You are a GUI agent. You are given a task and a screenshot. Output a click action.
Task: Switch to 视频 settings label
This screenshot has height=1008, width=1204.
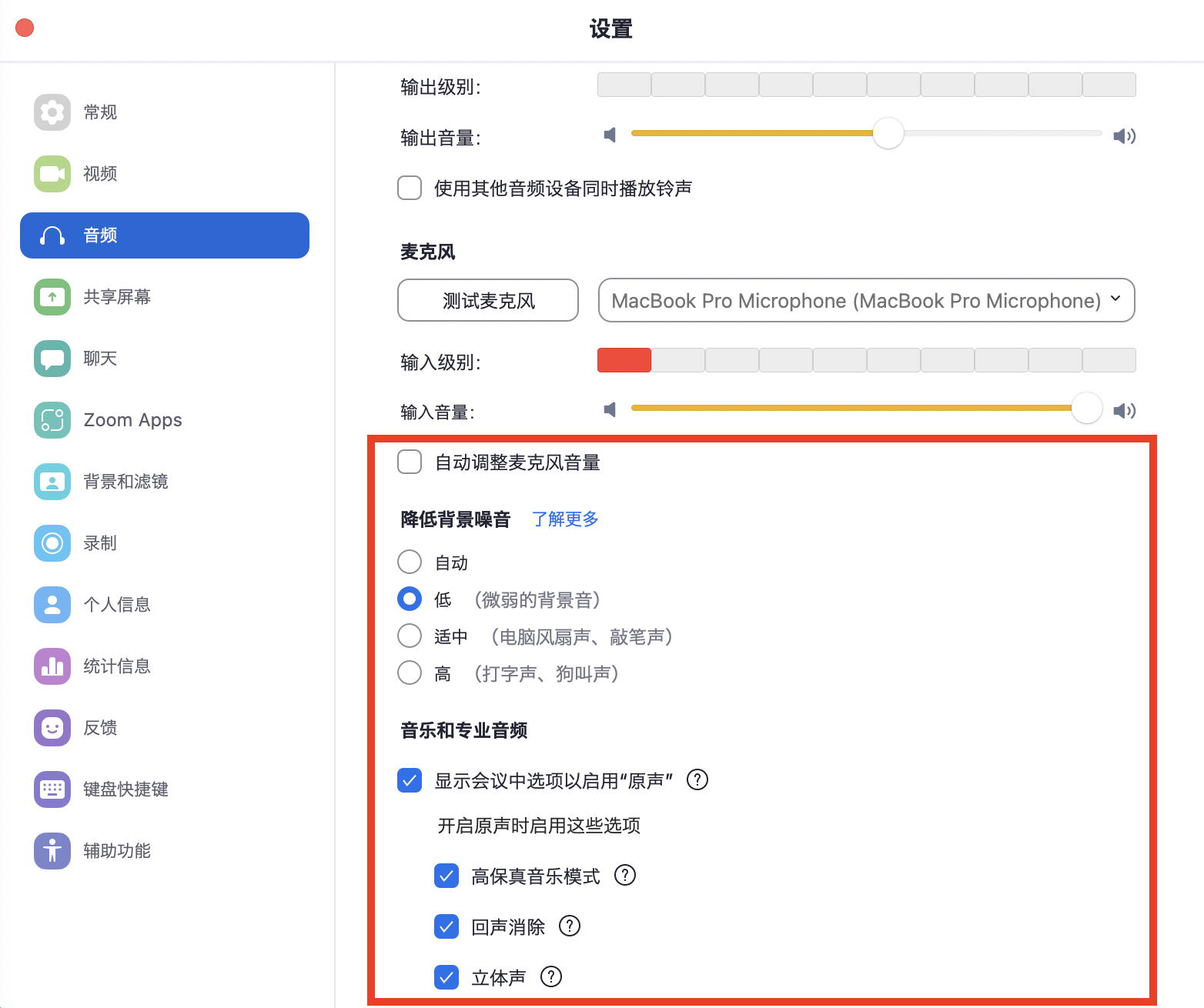(x=100, y=174)
